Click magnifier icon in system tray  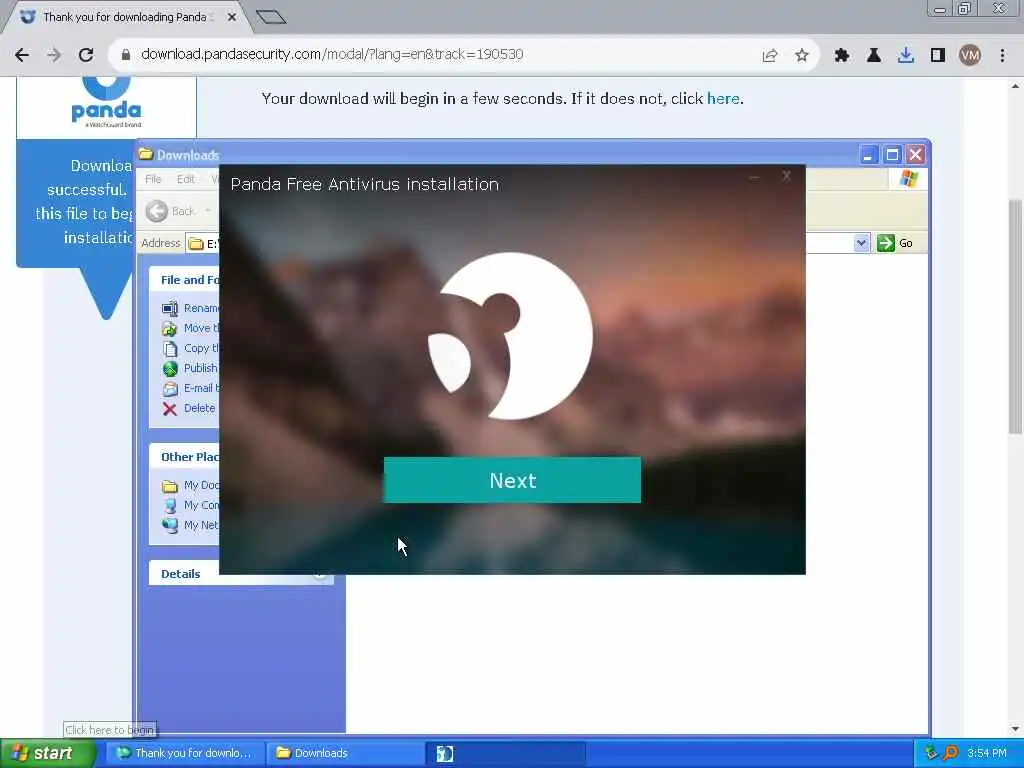click(x=951, y=753)
